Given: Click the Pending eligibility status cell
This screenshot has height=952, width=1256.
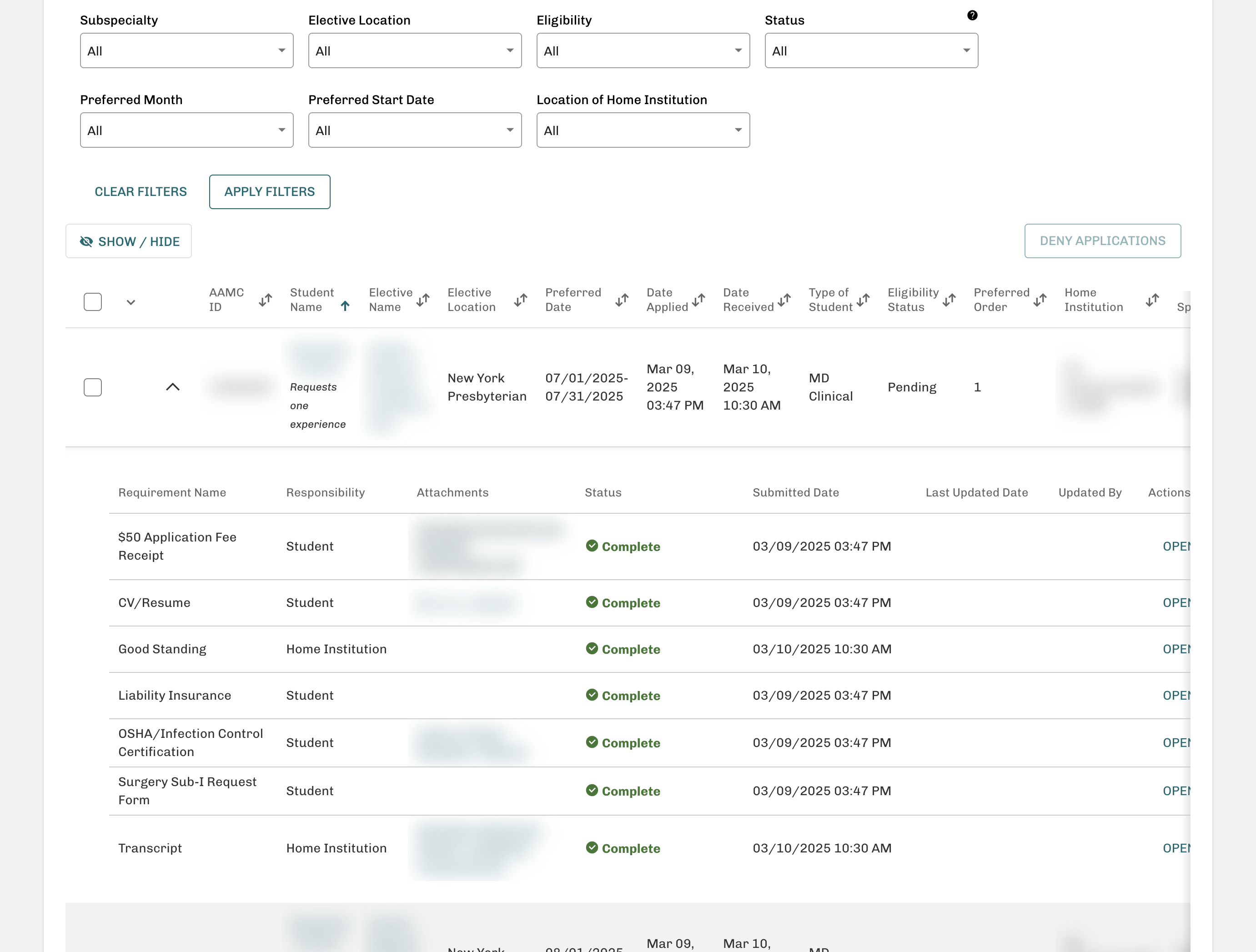Looking at the screenshot, I should point(912,387).
